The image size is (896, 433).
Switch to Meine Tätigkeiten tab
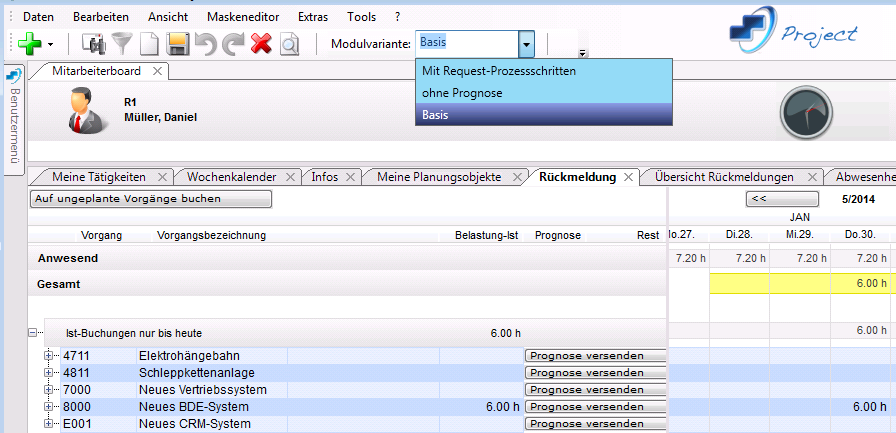pyautogui.click(x=98, y=177)
